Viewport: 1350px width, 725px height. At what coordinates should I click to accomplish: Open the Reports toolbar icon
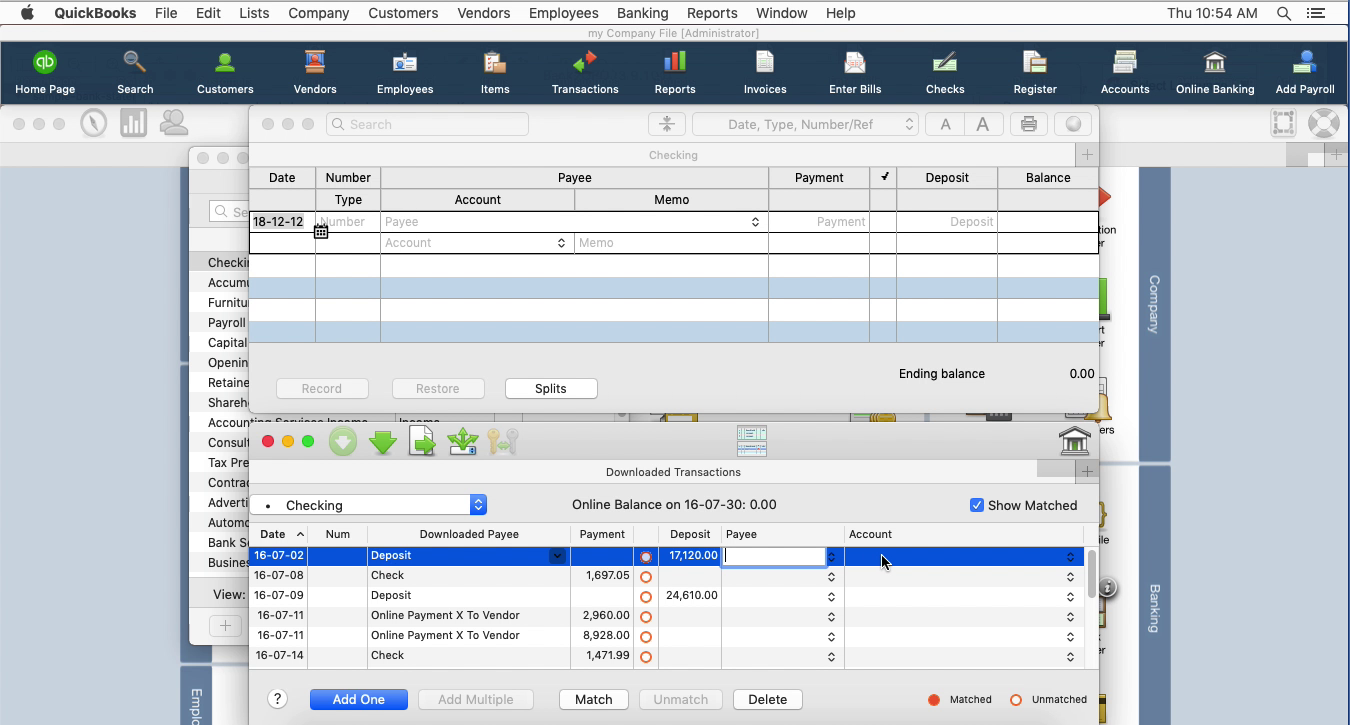tap(675, 72)
